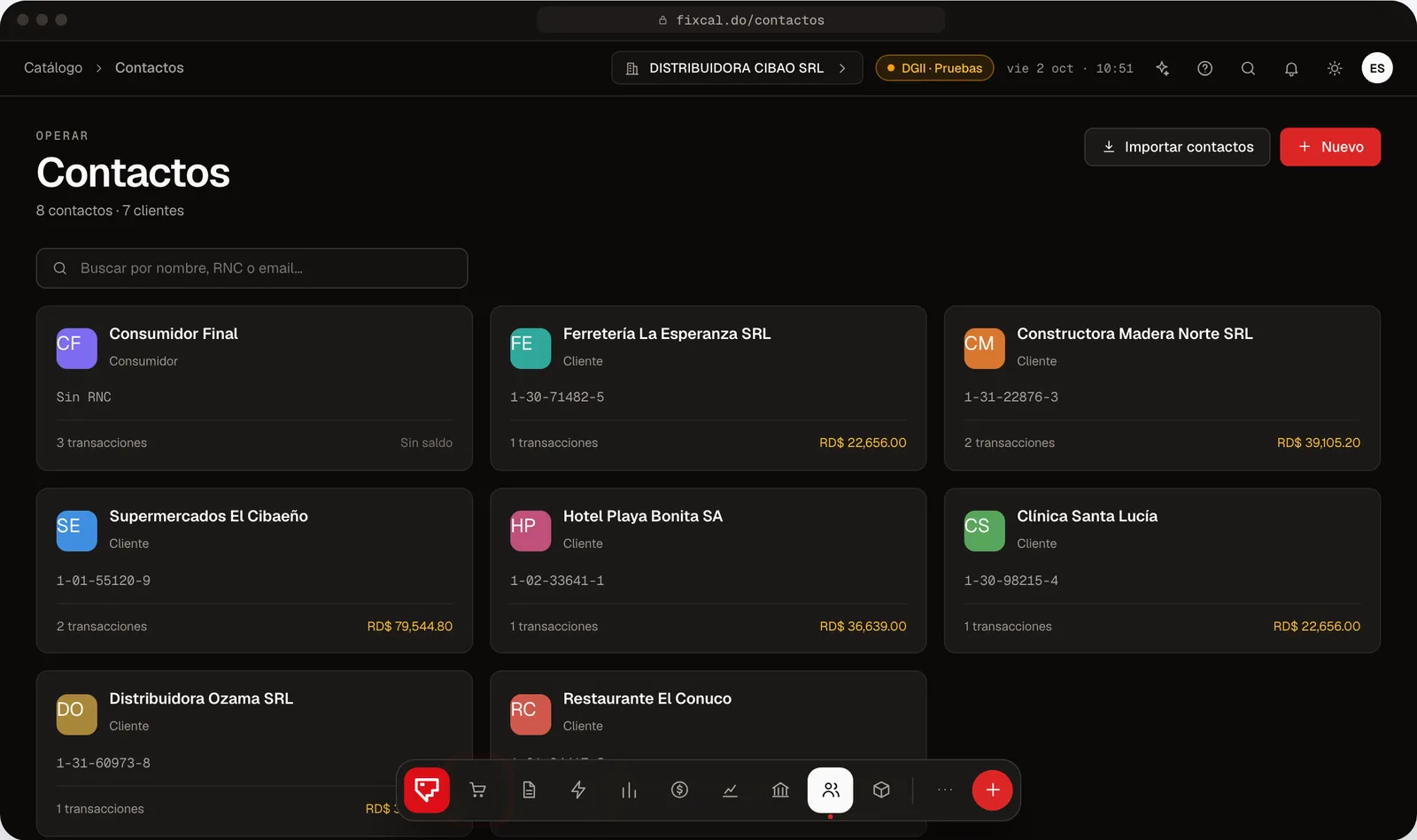The height and width of the screenshot is (840, 1417).
Task: Open Hotel Playa Bonita SA contact
Action: point(708,571)
